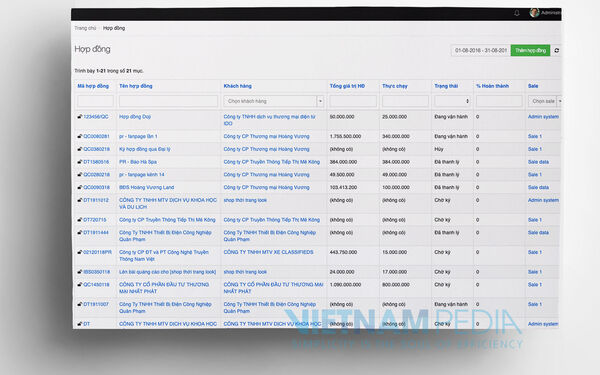Sort by Trạng thái column header
Viewport: 600px width, 375px height.
pos(446,86)
